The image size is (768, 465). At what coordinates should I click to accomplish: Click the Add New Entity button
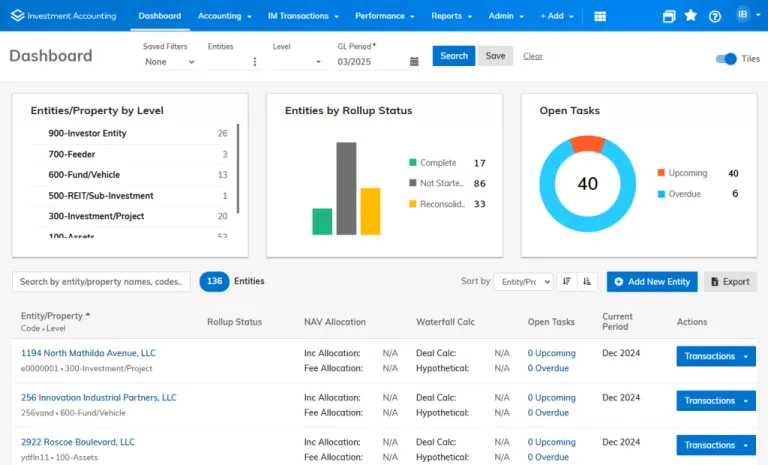[x=652, y=282]
